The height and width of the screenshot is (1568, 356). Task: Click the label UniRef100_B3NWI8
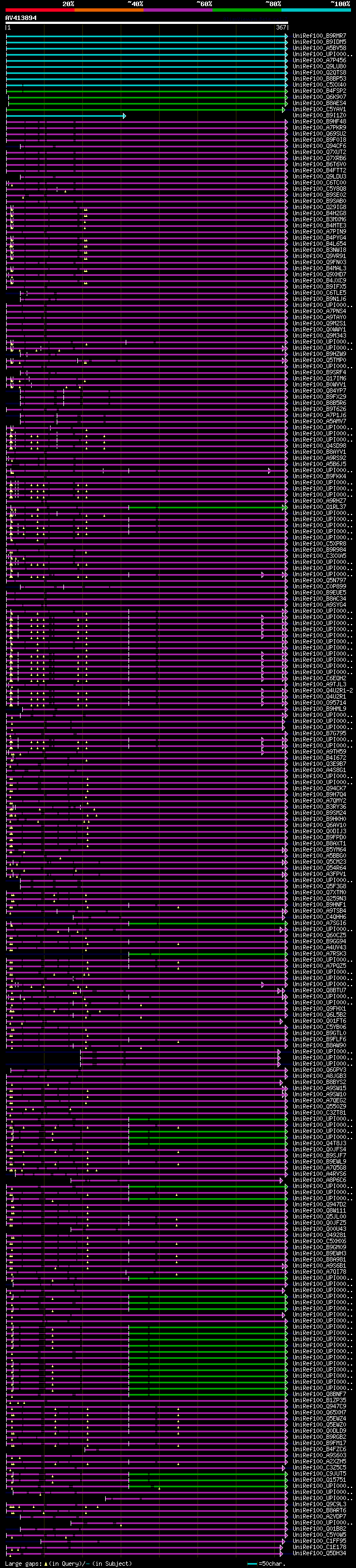[319, 250]
